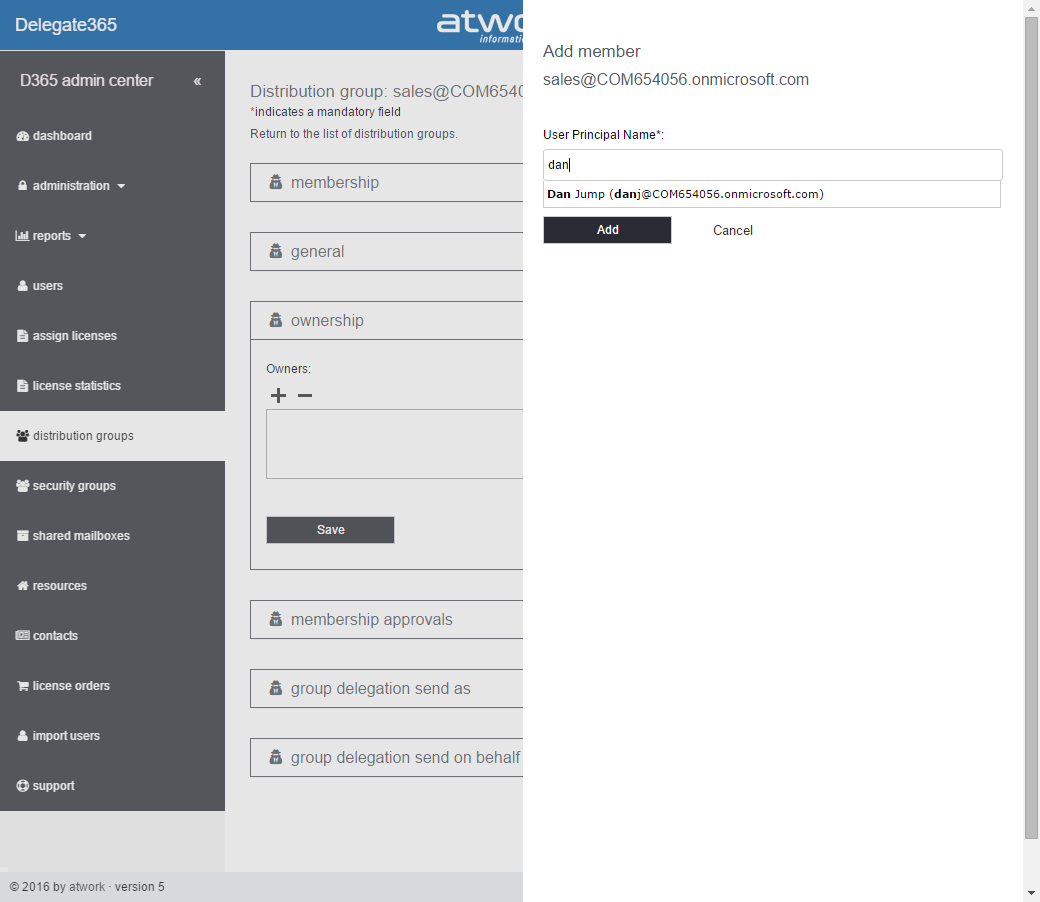
Task: Click the scrollbar down arrow
Action: [1031, 893]
